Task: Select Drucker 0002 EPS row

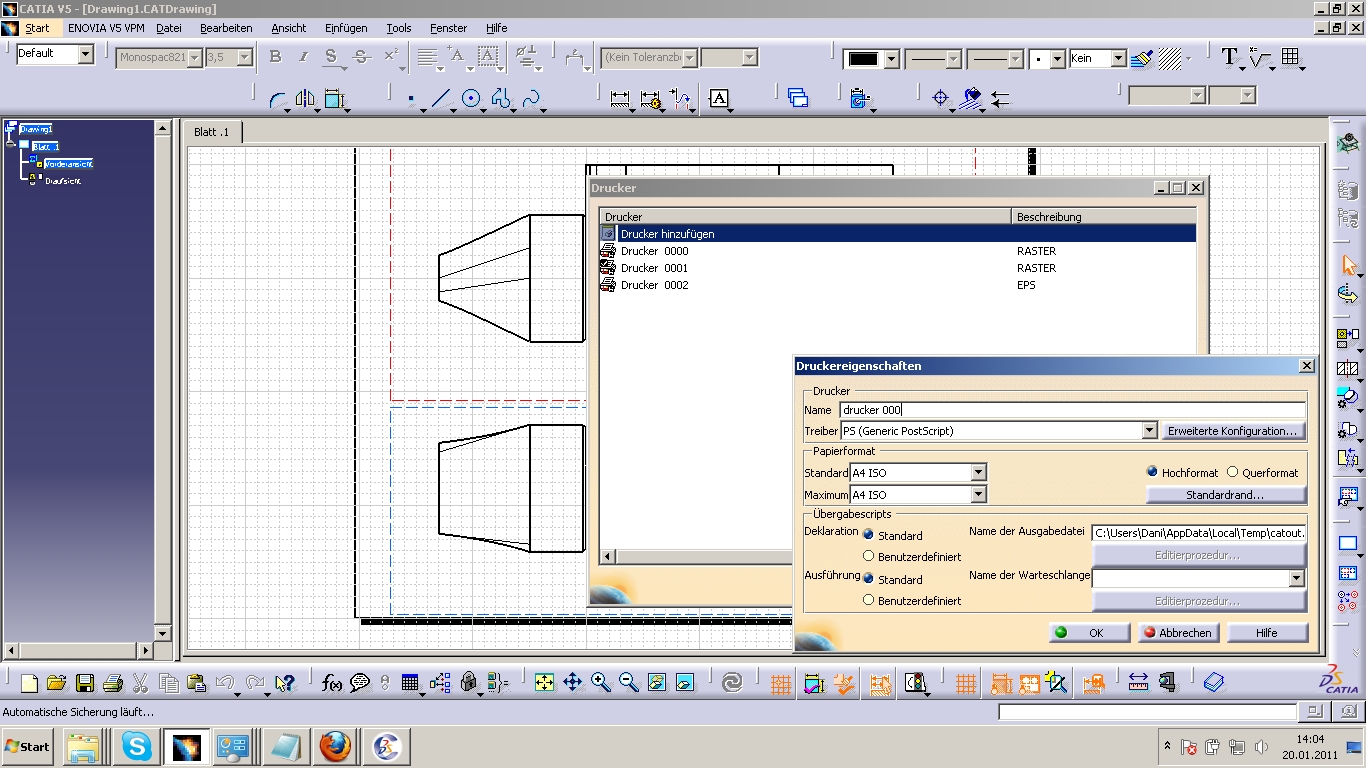Action: (x=898, y=285)
